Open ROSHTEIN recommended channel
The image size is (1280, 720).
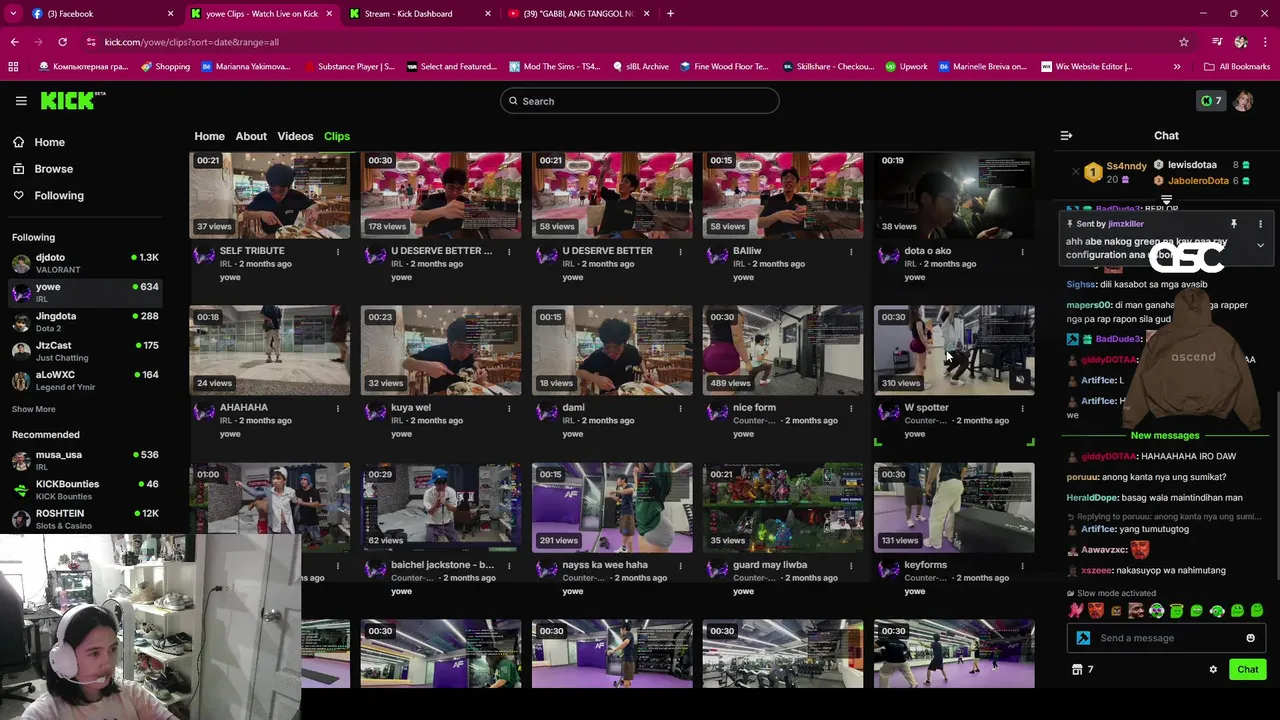[85, 519]
